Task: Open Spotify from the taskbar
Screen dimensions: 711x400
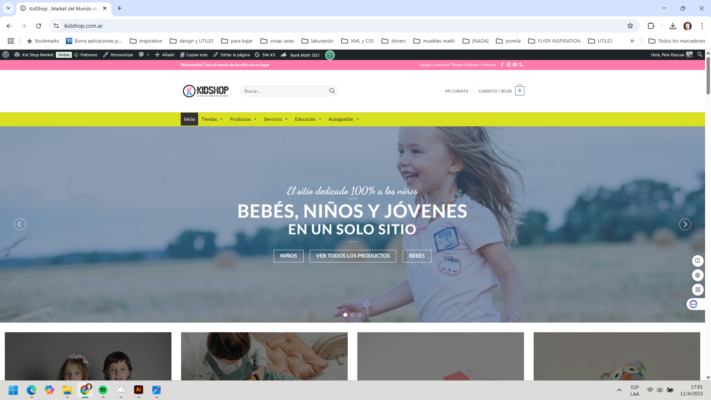Action: [x=103, y=390]
